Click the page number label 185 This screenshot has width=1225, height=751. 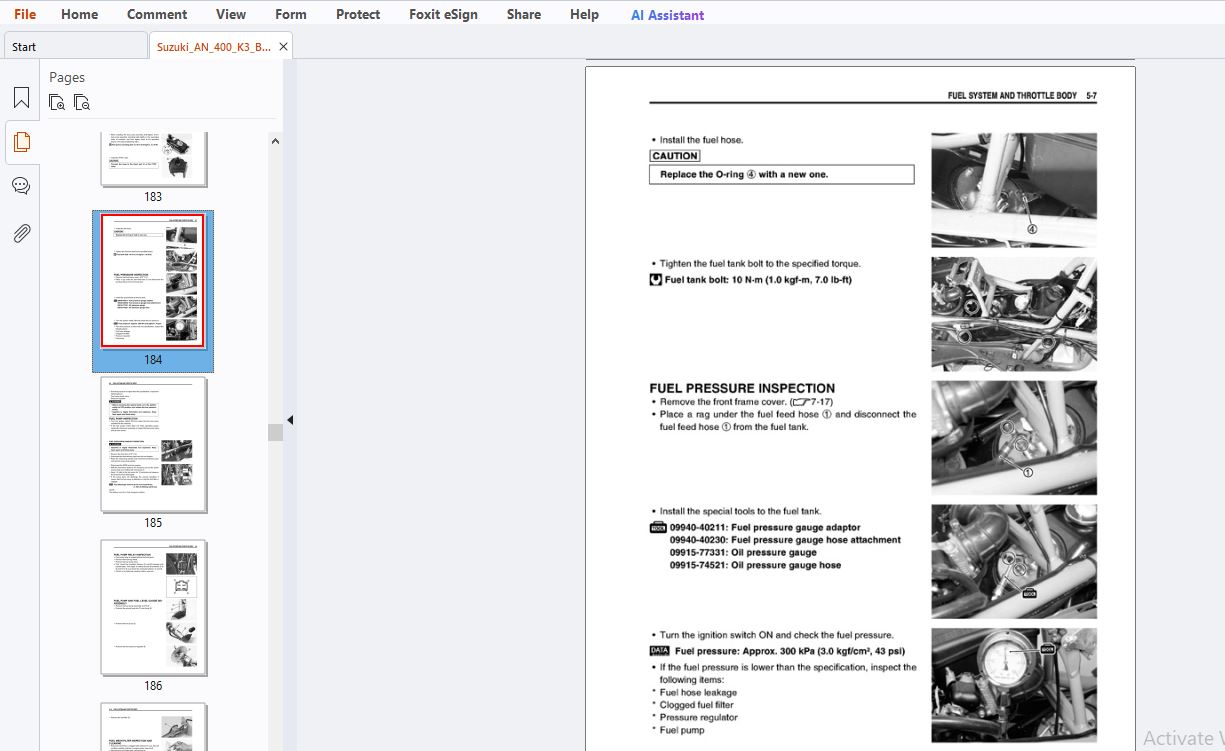coord(153,523)
